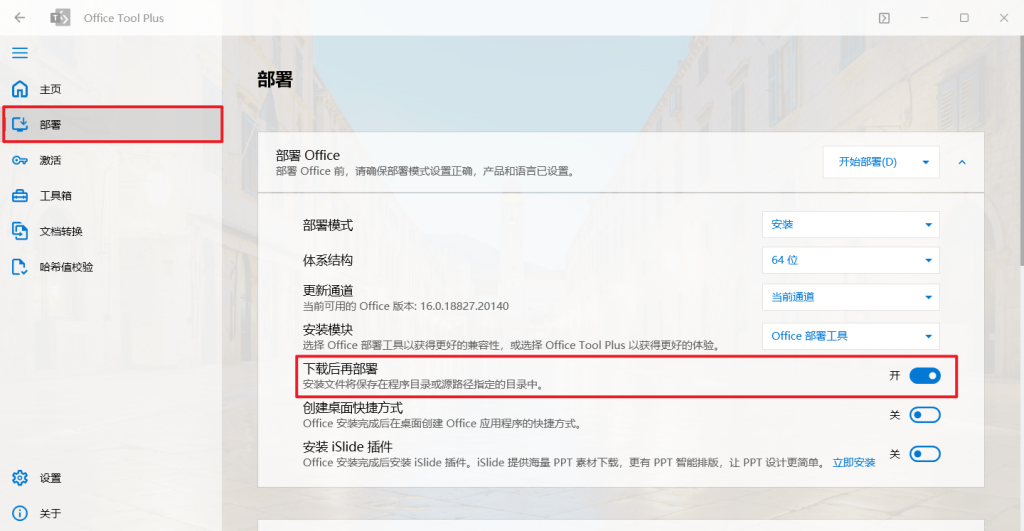Open the 工具箱 section
Image resolution: width=1024 pixels, height=531 pixels.
pos(112,195)
